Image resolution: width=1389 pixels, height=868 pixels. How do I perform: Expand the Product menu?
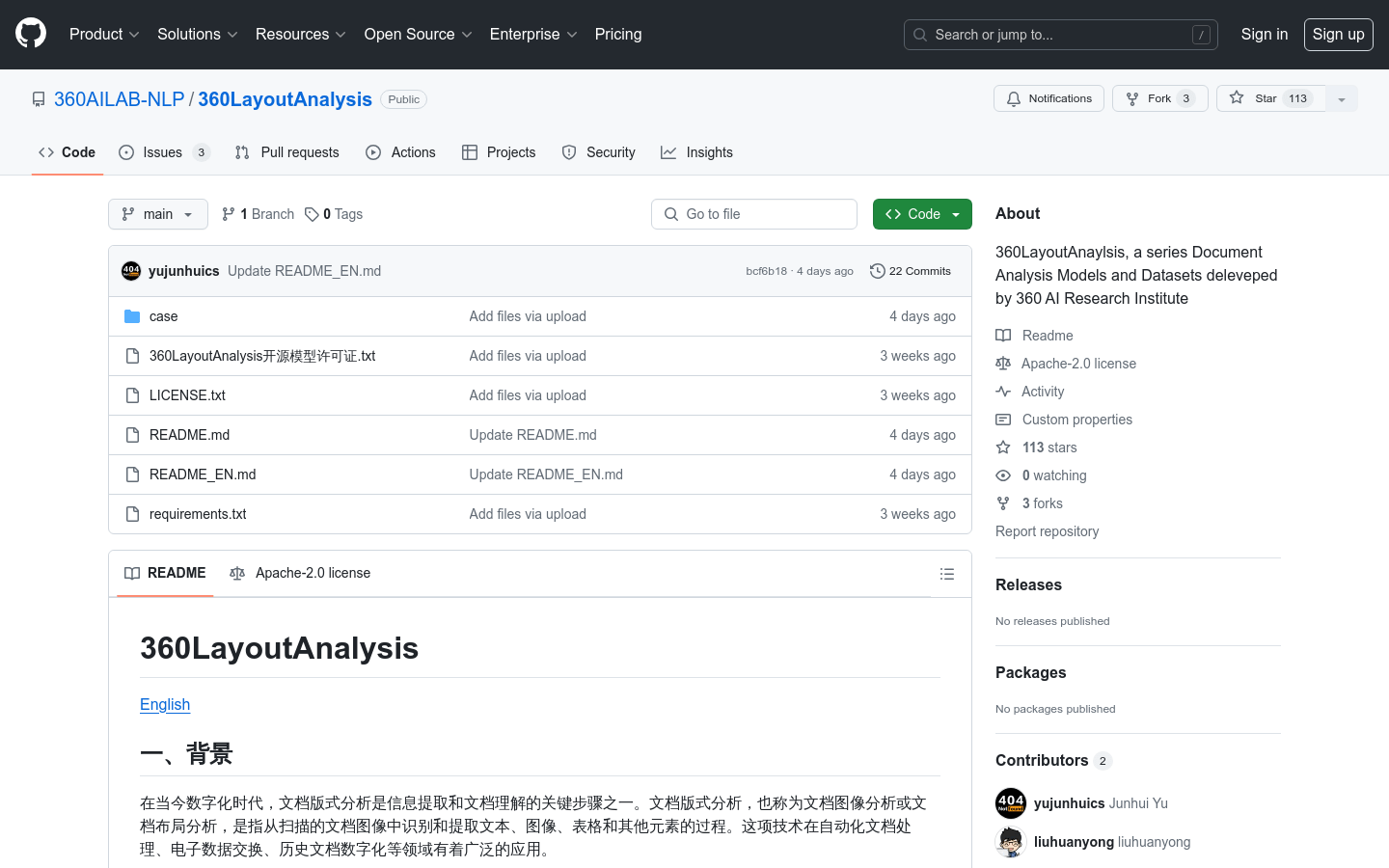tap(104, 34)
